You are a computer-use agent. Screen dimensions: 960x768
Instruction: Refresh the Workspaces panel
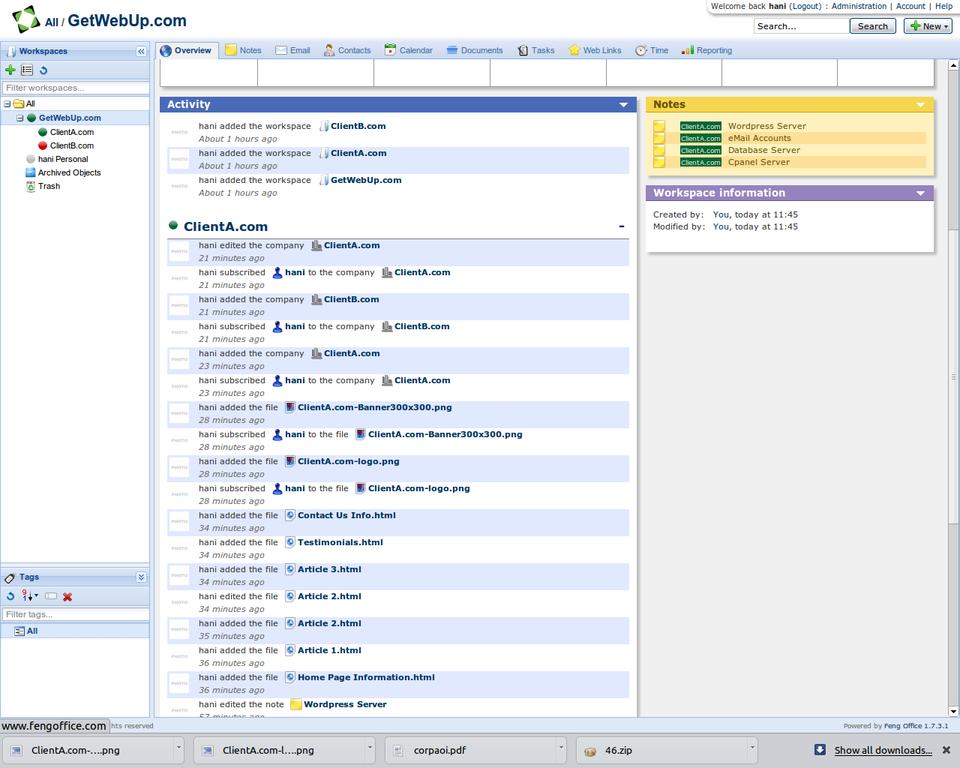click(43, 70)
